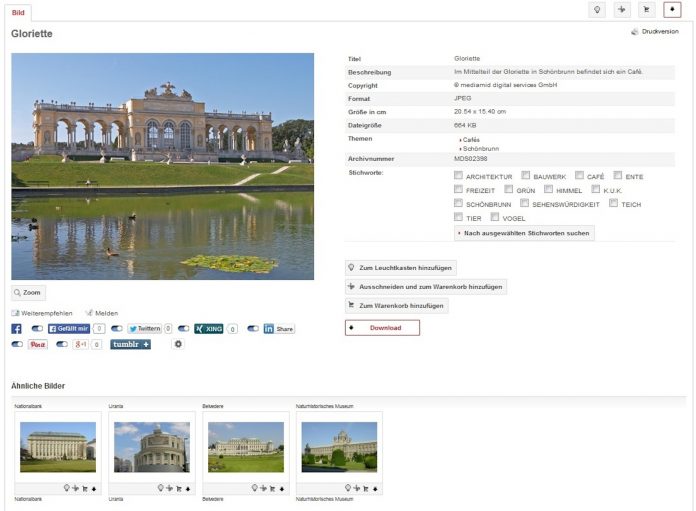Check the ARCHITEKTUR keyword checkbox
The image size is (696, 511).
[458, 176]
